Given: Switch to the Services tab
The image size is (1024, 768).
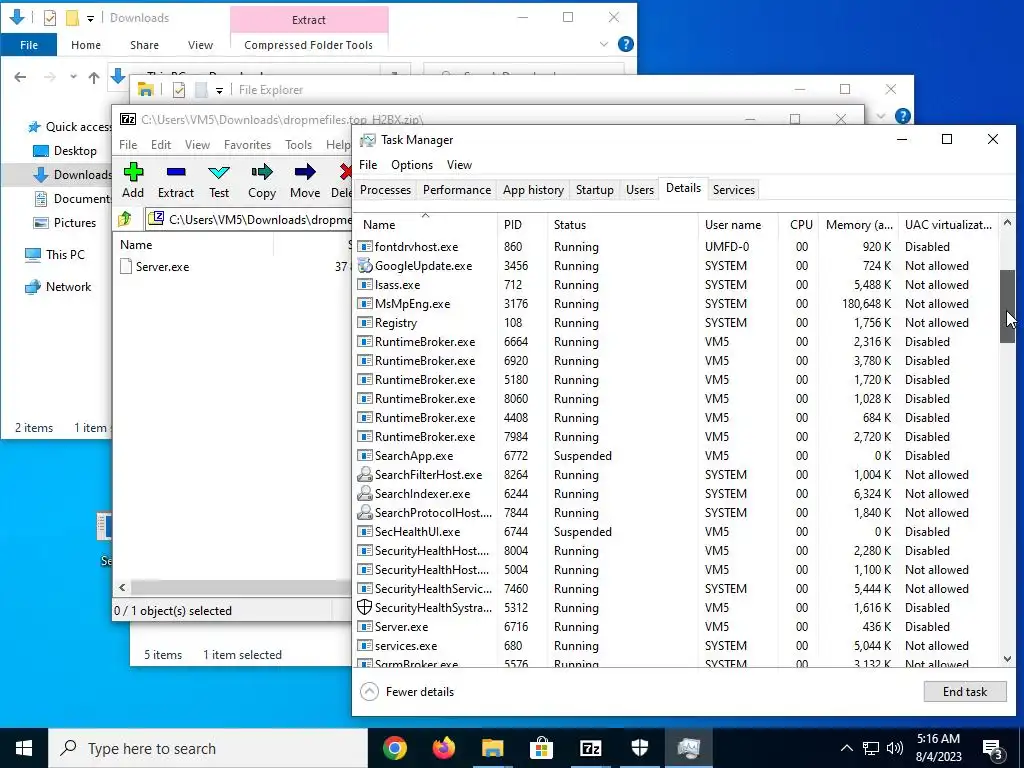Looking at the screenshot, I should [x=733, y=189].
